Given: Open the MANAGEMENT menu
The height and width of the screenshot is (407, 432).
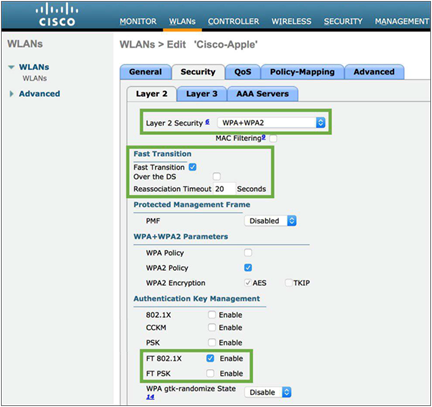Looking at the screenshot, I should point(402,21).
